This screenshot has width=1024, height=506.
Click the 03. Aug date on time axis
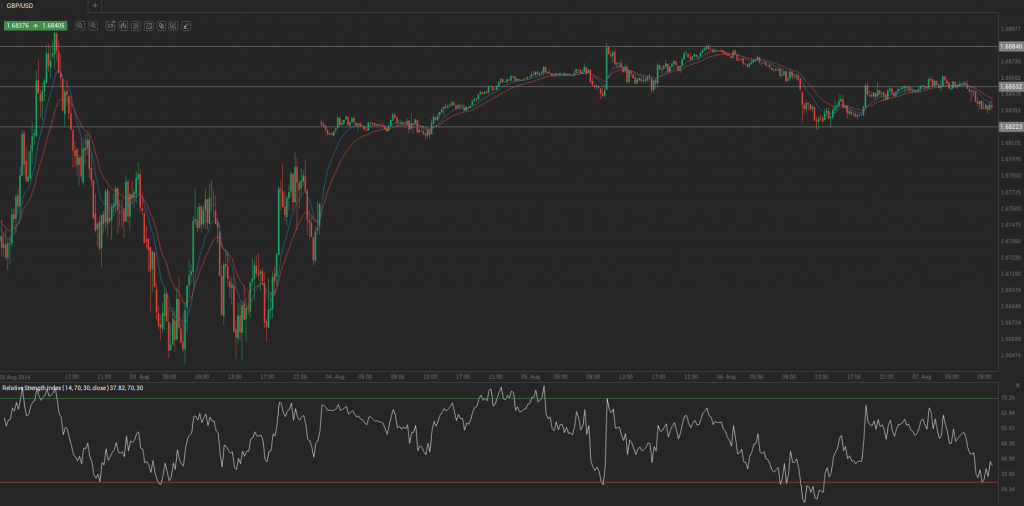(x=140, y=377)
